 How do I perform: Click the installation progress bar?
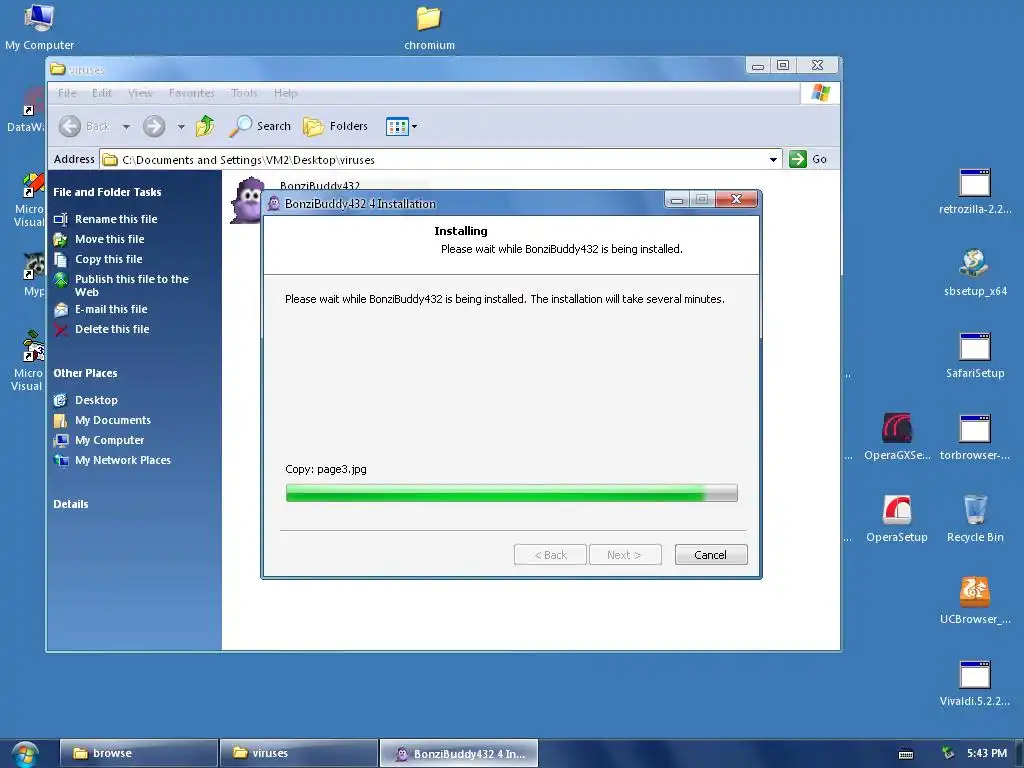tap(511, 492)
